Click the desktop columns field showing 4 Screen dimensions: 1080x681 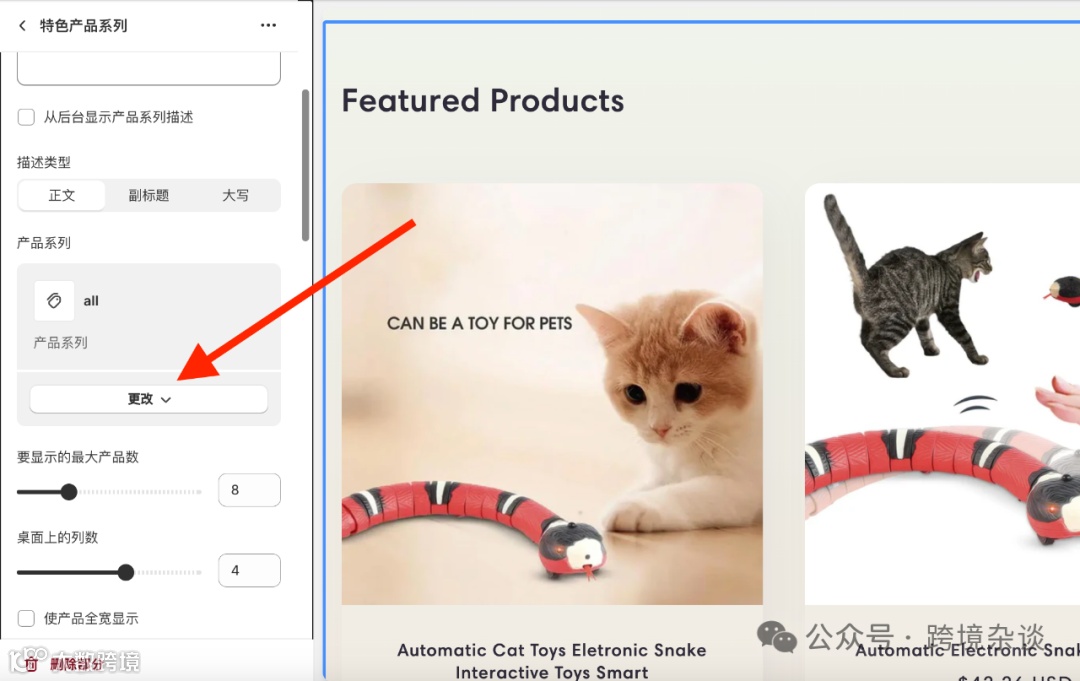pyautogui.click(x=249, y=570)
